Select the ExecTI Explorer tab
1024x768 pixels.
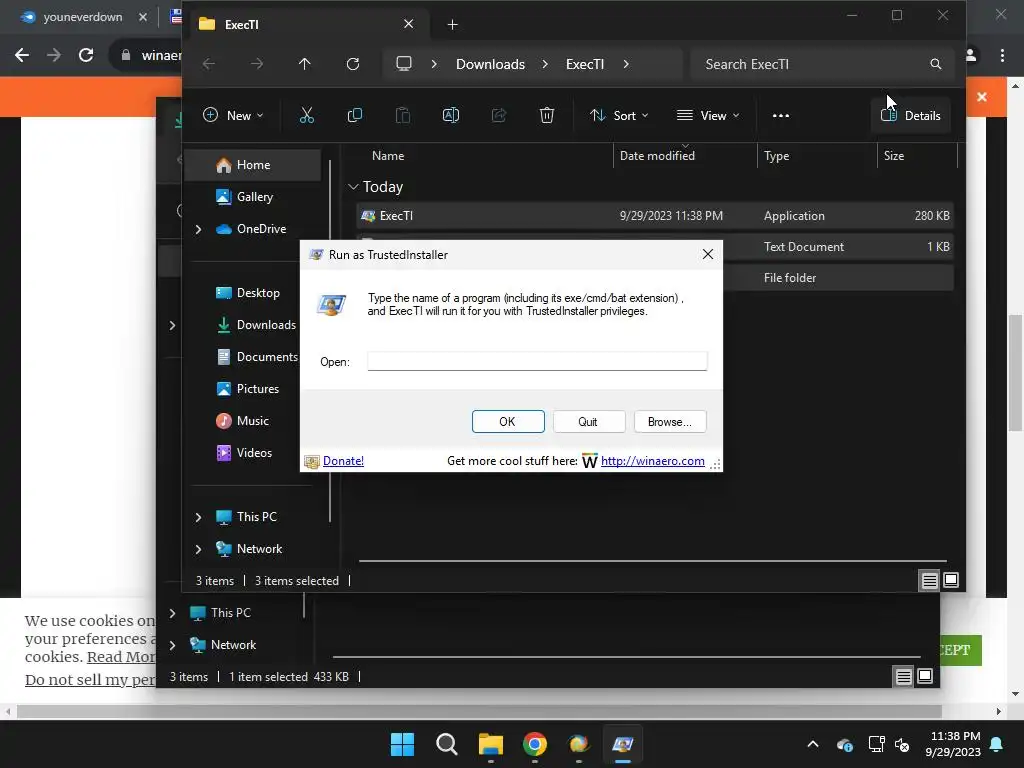(306, 24)
